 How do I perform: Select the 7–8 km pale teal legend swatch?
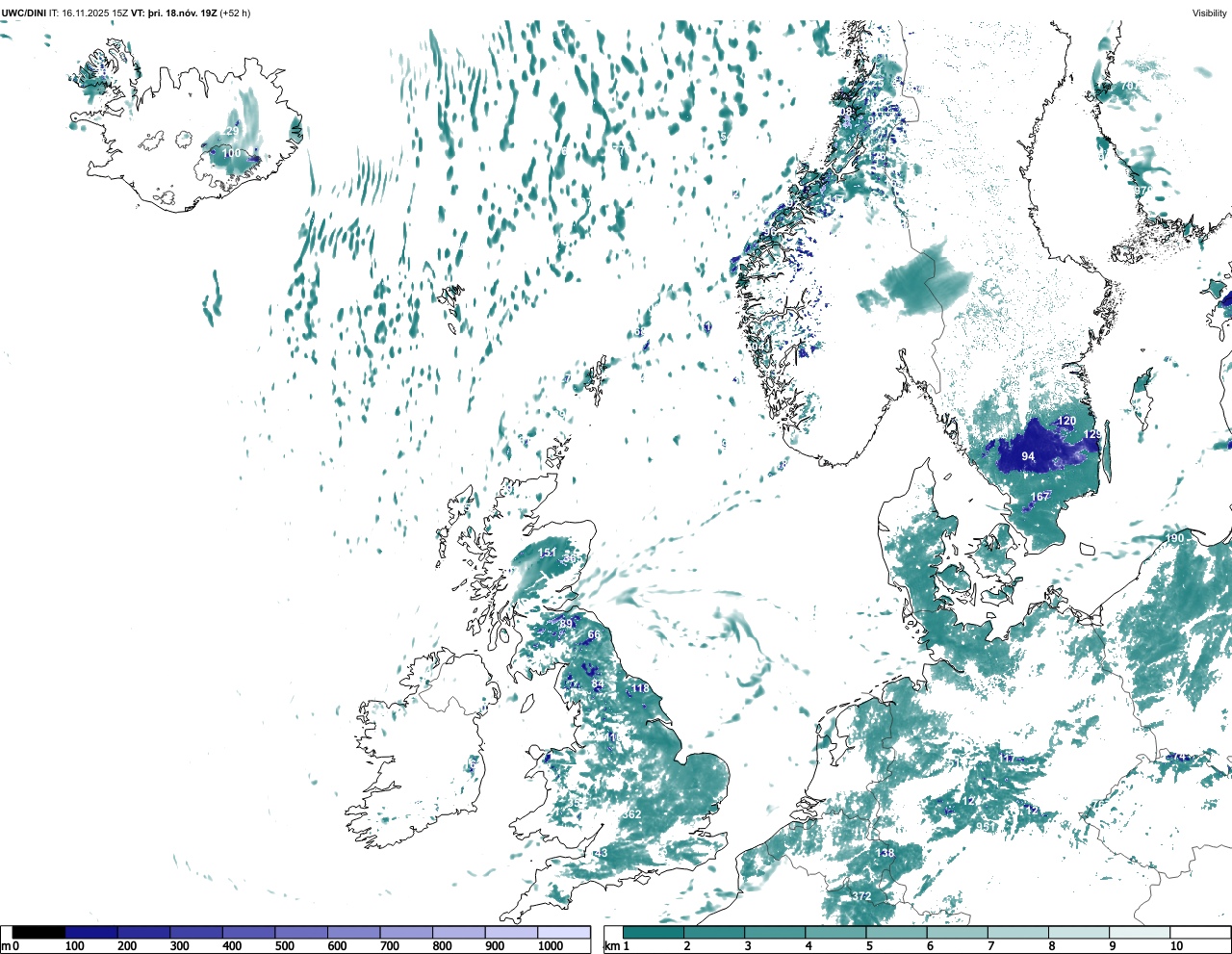(1017, 932)
